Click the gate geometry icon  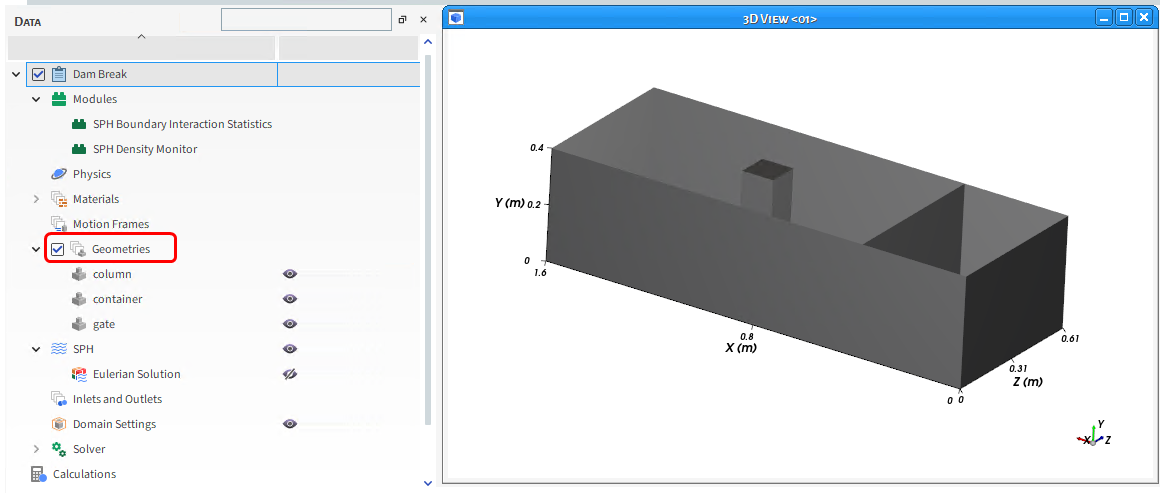tap(79, 324)
